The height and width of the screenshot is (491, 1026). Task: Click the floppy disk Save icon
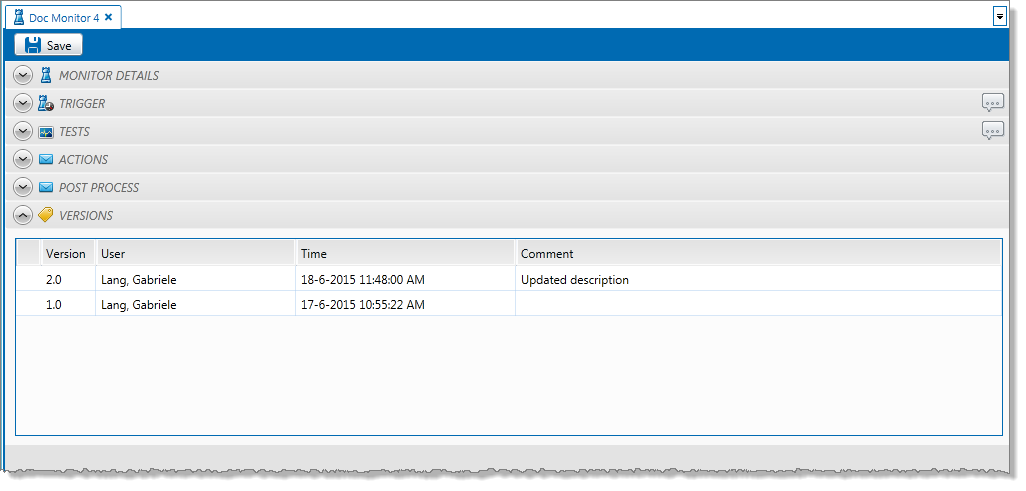click(x=33, y=45)
